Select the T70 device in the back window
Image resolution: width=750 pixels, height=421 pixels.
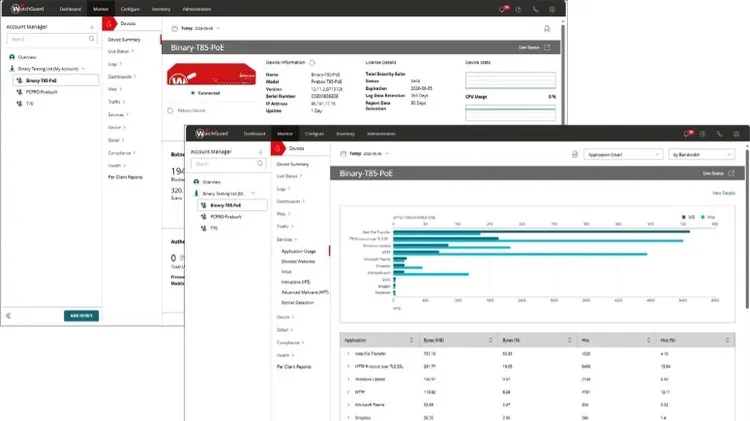(30, 103)
